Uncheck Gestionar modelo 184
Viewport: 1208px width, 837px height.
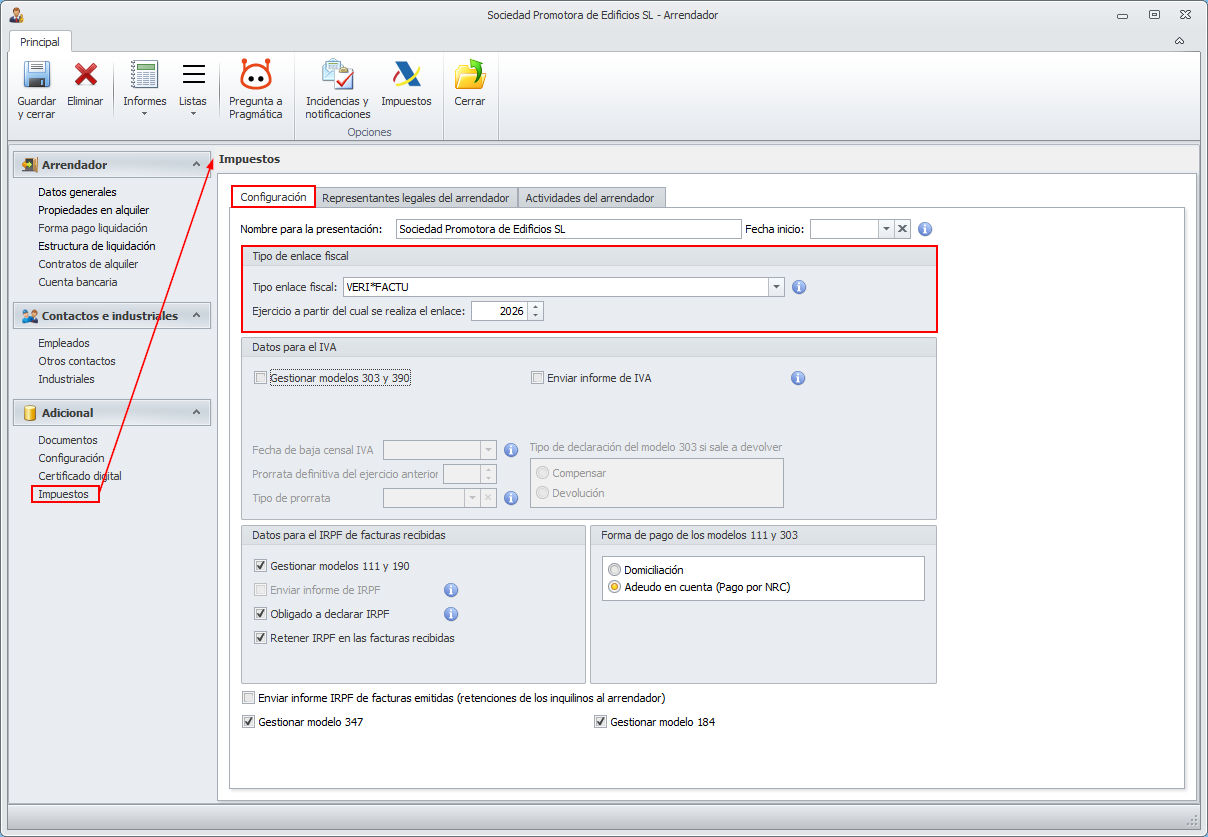[x=601, y=722]
